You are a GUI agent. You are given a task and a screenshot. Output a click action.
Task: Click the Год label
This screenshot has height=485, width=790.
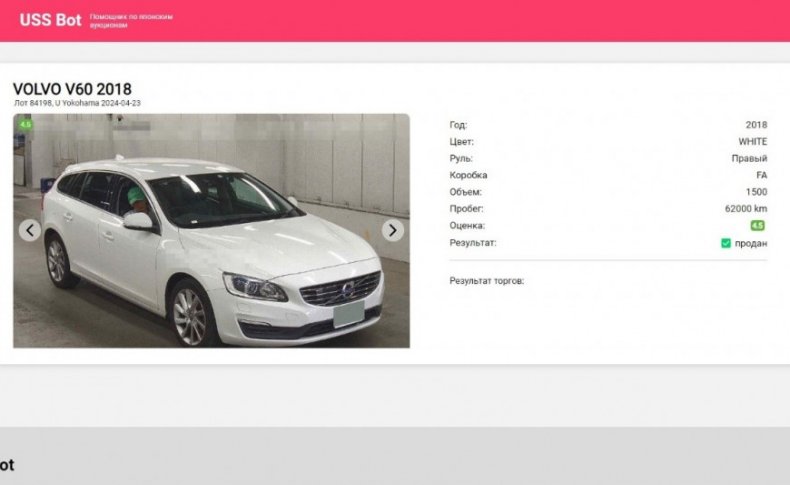pyautogui.click(x=458, y=125)
